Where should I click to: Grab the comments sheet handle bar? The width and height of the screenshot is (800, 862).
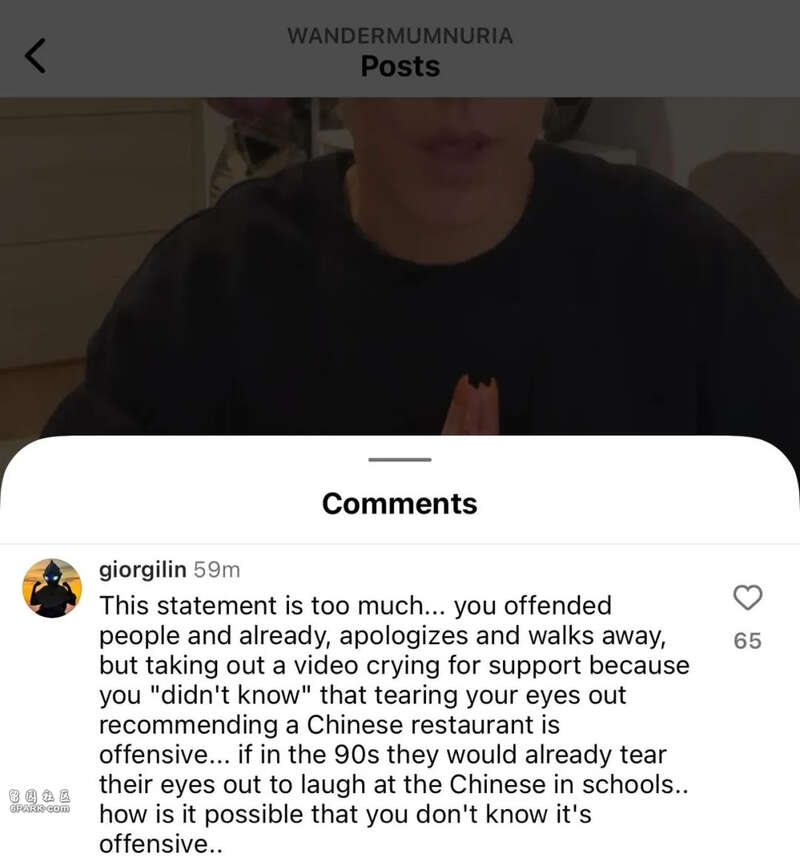(400, 459)
